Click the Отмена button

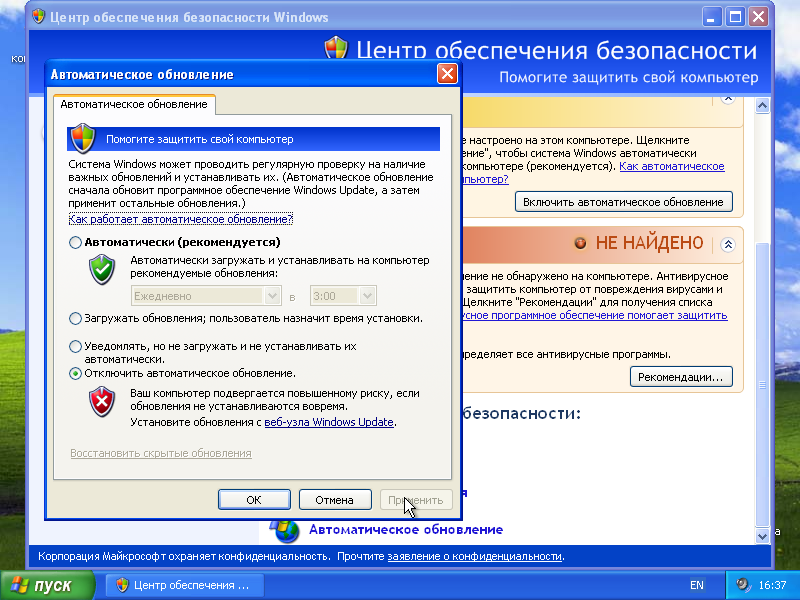335,499
